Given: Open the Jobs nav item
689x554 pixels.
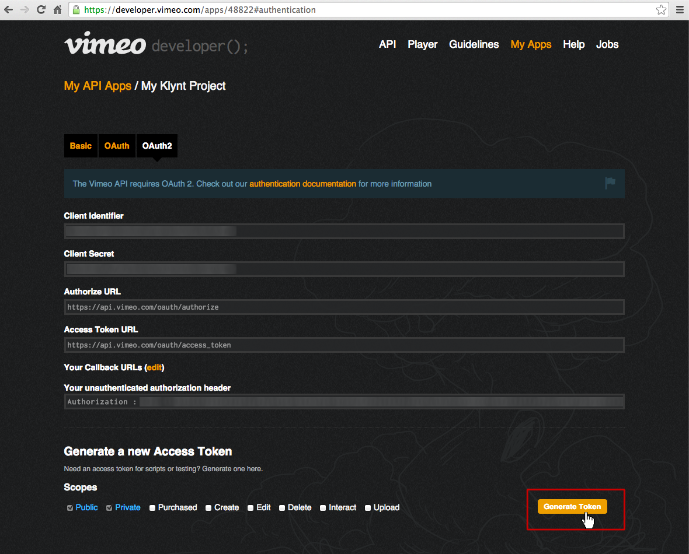Looking at the screenshot, I should tap(607, 44).
